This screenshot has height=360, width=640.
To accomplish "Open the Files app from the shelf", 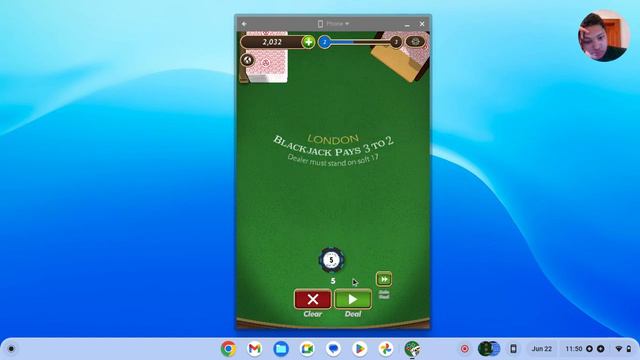I will pos(281,349).
